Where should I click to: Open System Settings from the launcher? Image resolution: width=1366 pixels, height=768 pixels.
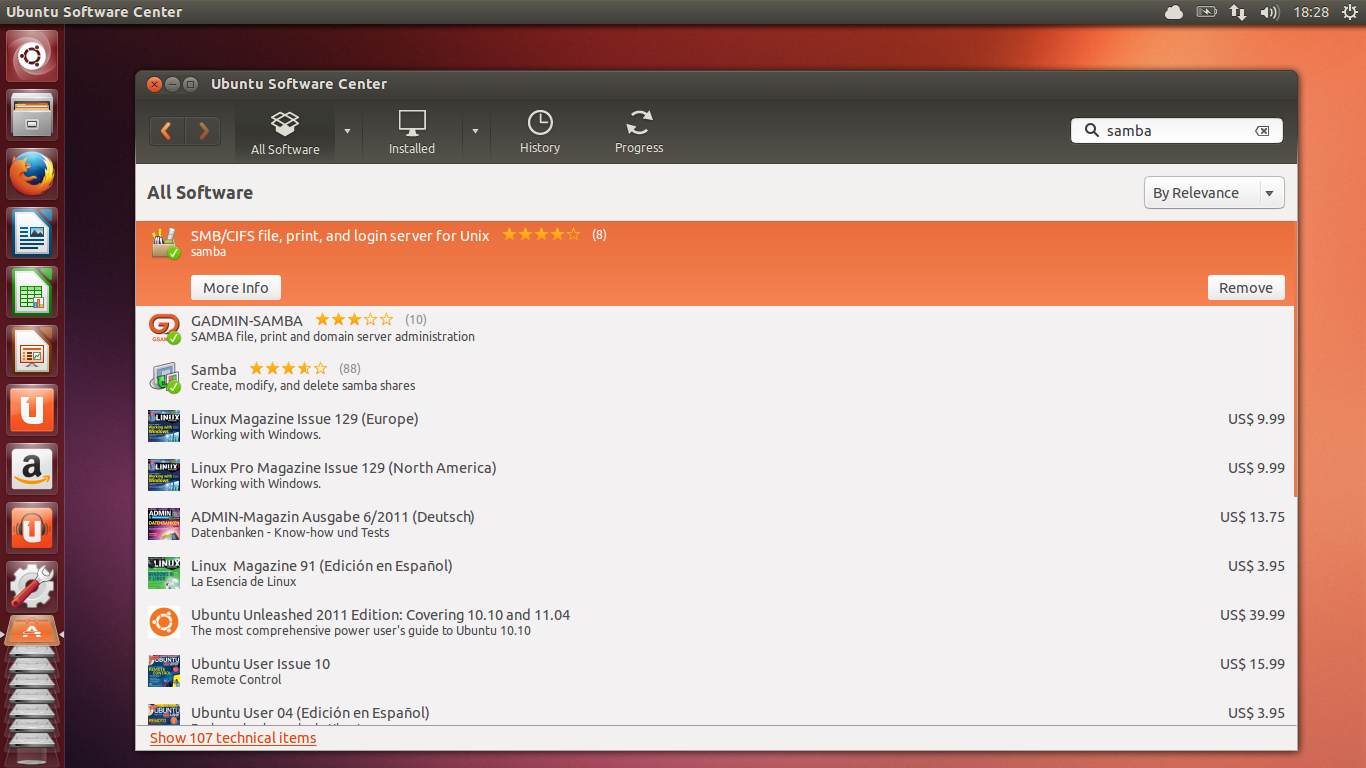click(32, 587)
